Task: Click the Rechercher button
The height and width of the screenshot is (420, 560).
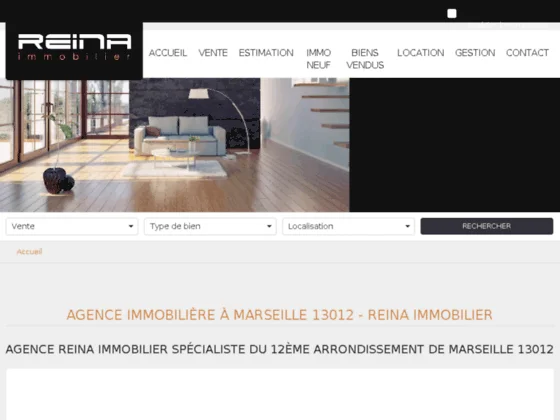Action: point(487,226)
